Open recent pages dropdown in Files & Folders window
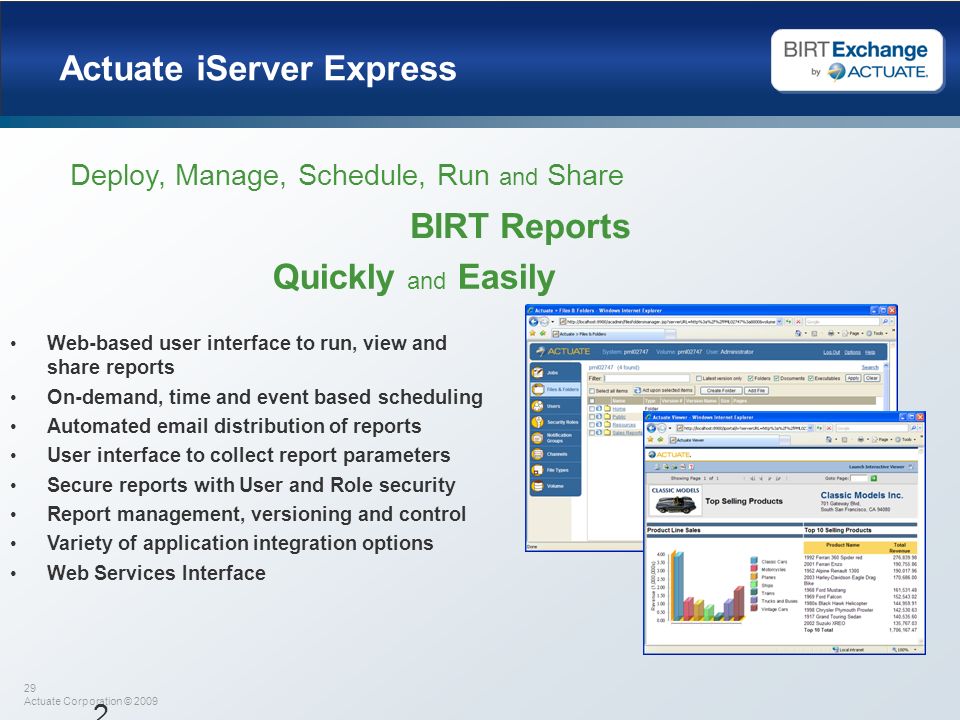 click(x=552, y=321)
